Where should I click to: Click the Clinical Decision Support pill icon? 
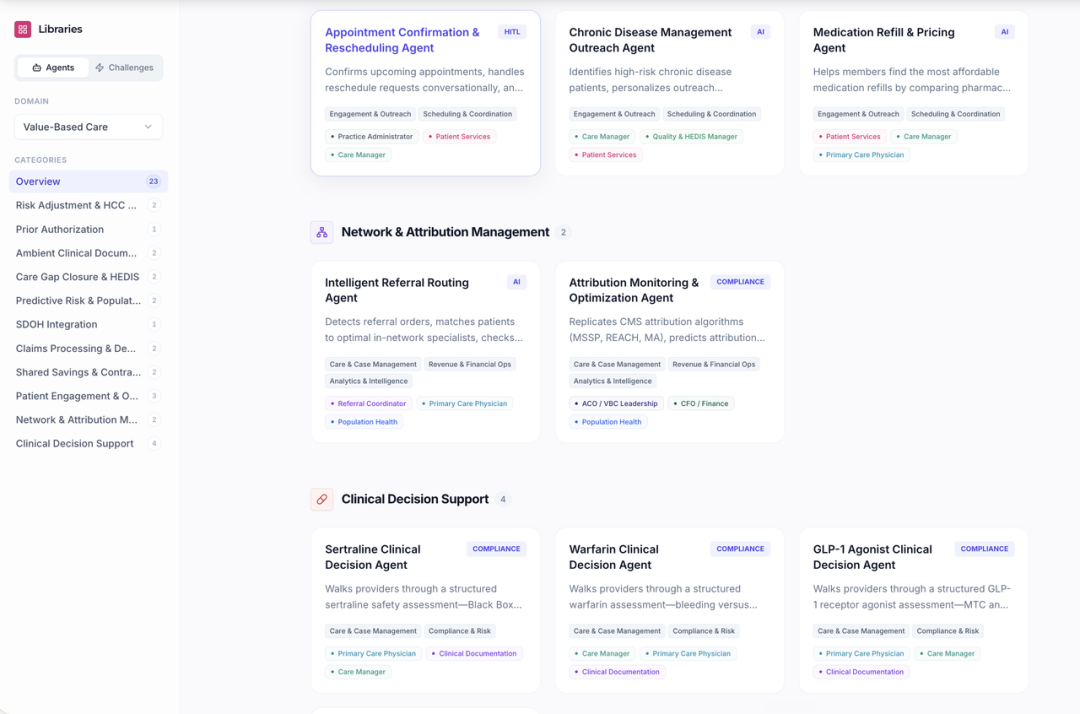[x=322, y=499]
